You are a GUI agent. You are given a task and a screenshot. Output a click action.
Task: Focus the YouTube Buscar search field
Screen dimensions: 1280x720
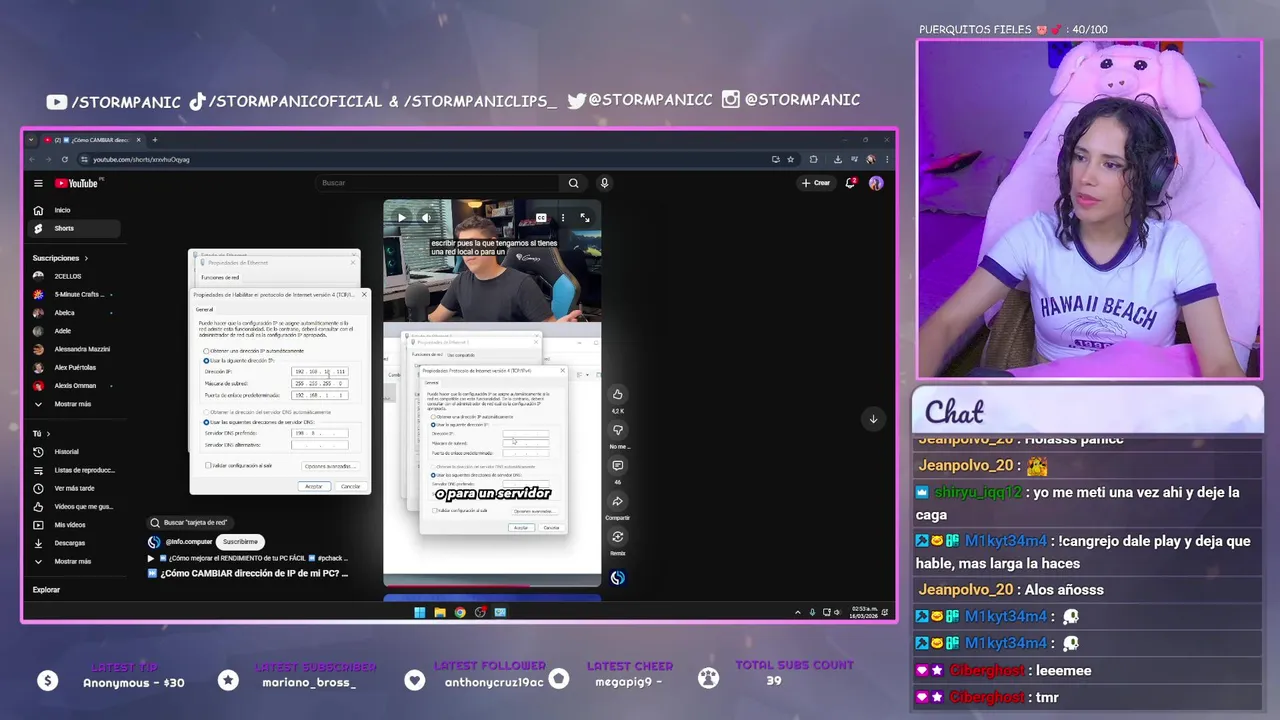pos(437,183)
